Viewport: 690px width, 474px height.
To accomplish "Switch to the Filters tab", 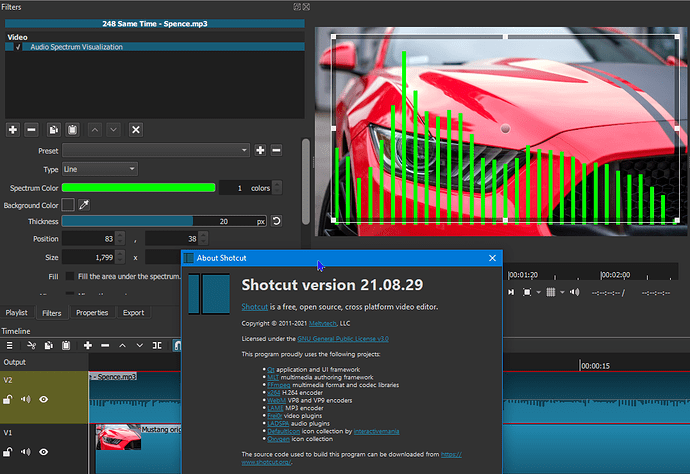I will [x=51, y=313].
